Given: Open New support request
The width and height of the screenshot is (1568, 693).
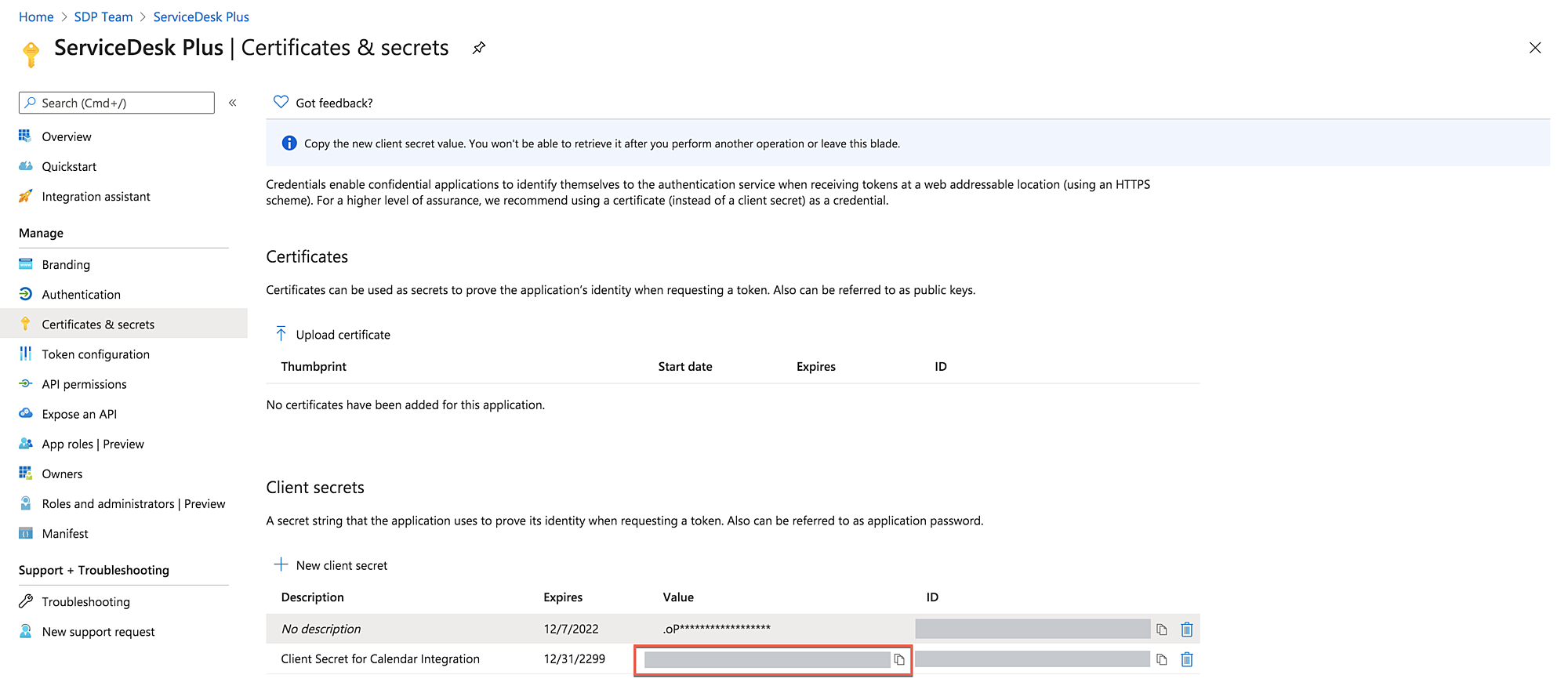Looking at the screenshot, I should pyautogui.click(x=98, y=631).
